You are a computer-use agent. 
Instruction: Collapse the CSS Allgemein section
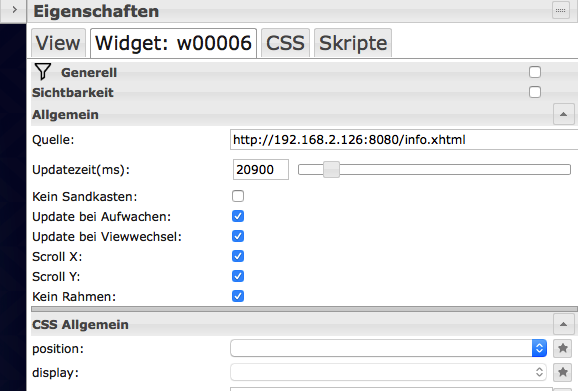point(563,324)
